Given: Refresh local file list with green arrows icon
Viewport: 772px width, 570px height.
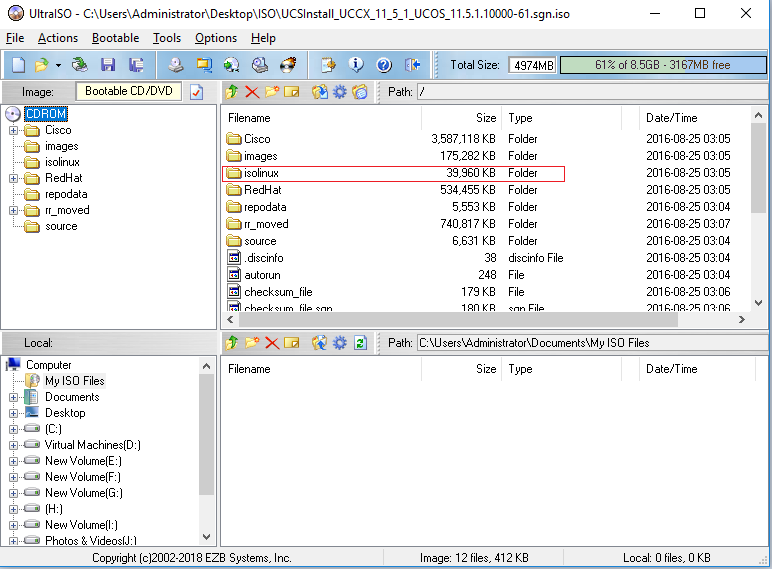Looking at the screenshot, I should pos(360,343).
